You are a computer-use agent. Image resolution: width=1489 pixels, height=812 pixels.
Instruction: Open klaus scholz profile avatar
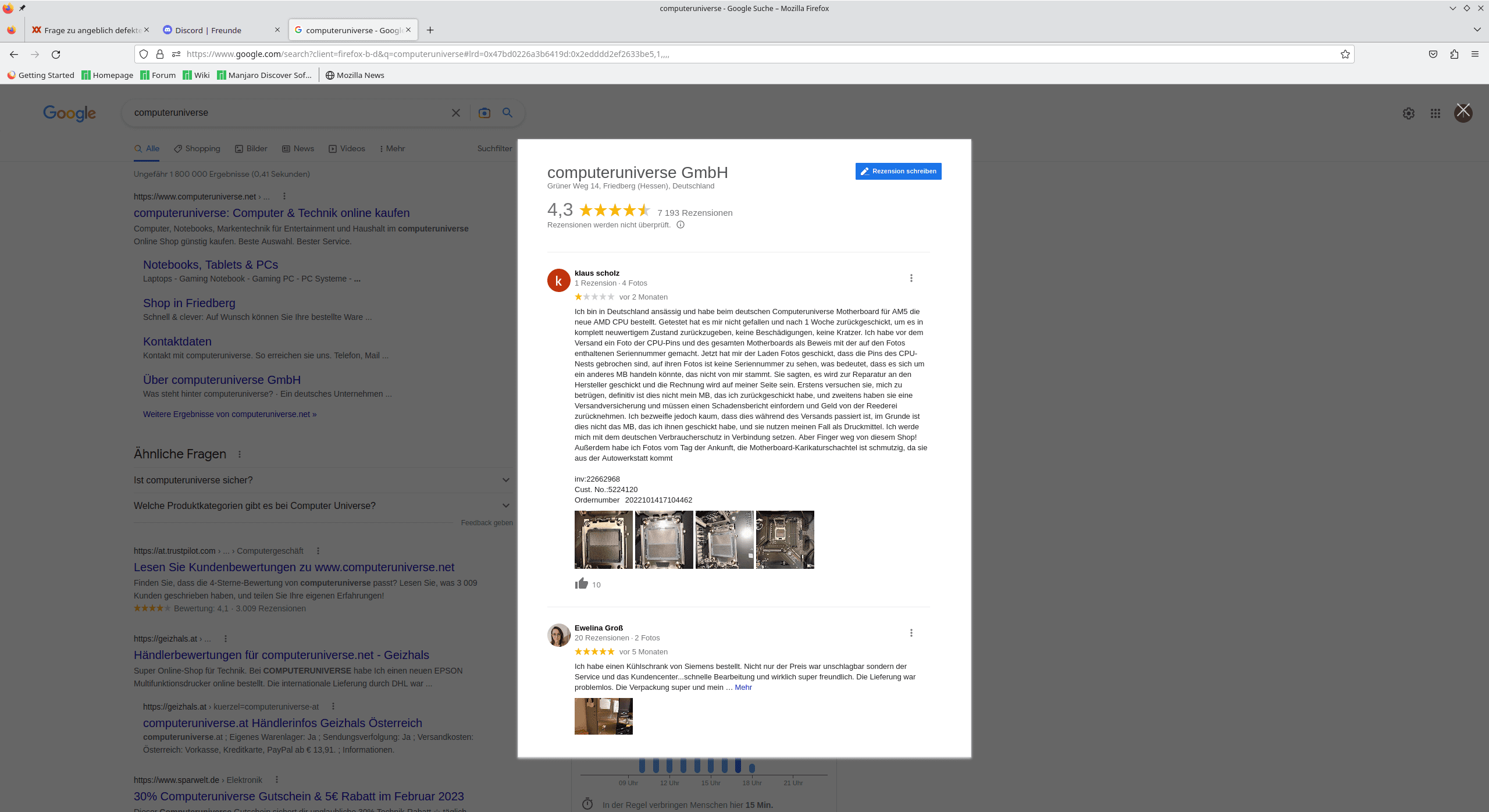click(558, 280)
